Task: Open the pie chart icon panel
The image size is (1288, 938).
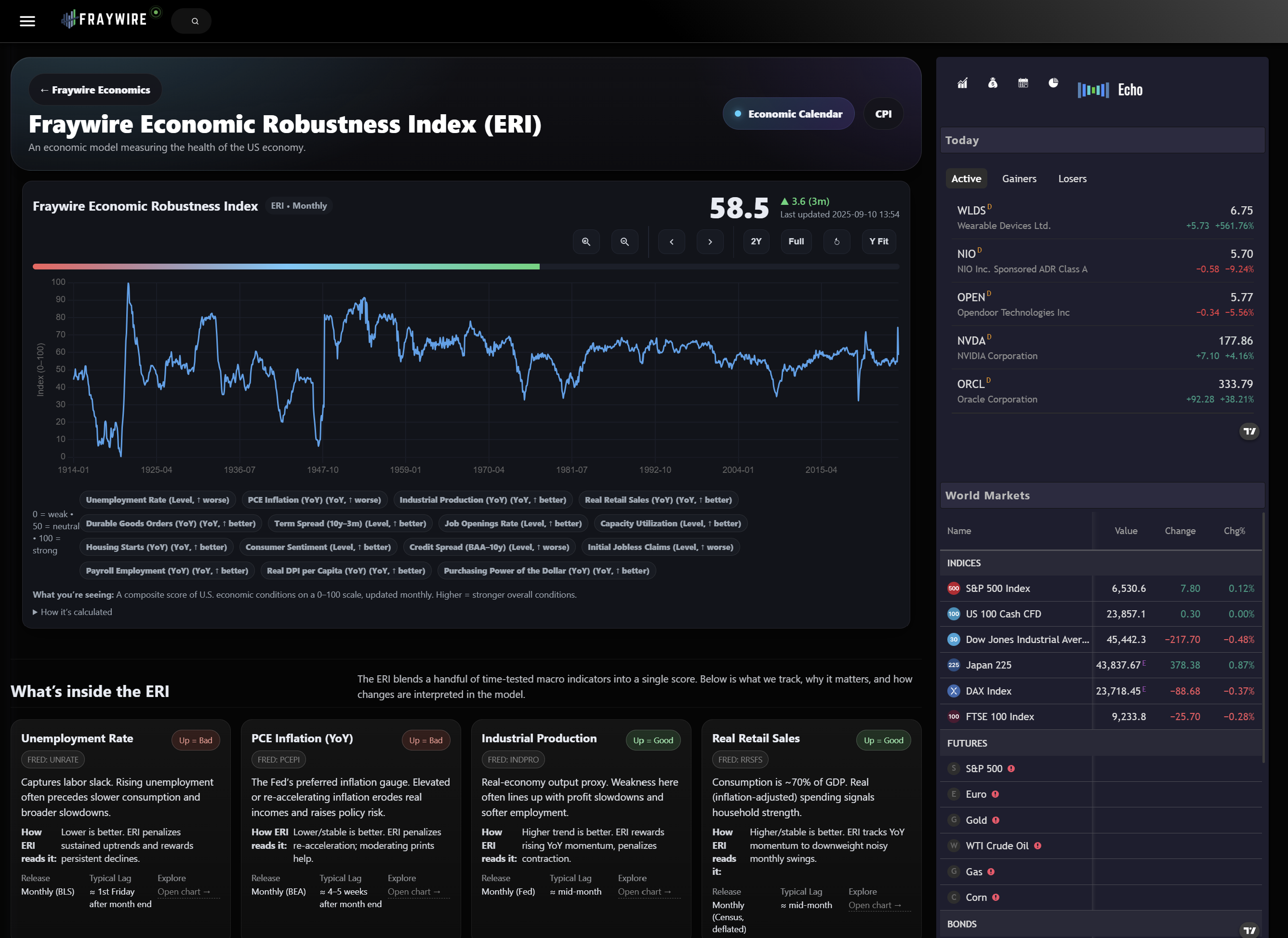Action: (1053, 83)
